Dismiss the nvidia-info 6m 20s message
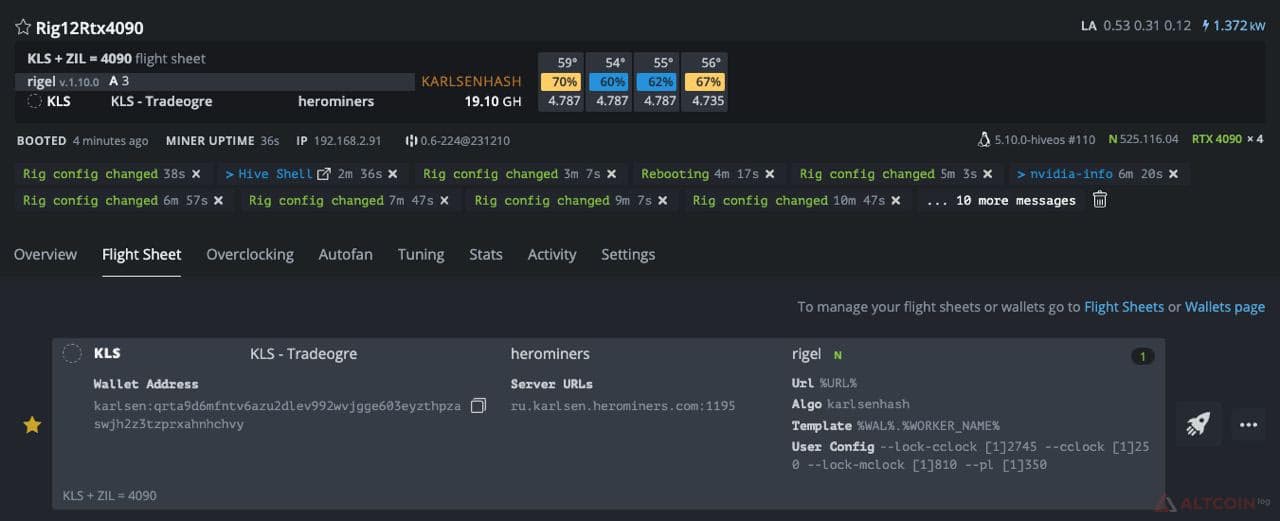 pyautogui.click(x=1173, y=174)
